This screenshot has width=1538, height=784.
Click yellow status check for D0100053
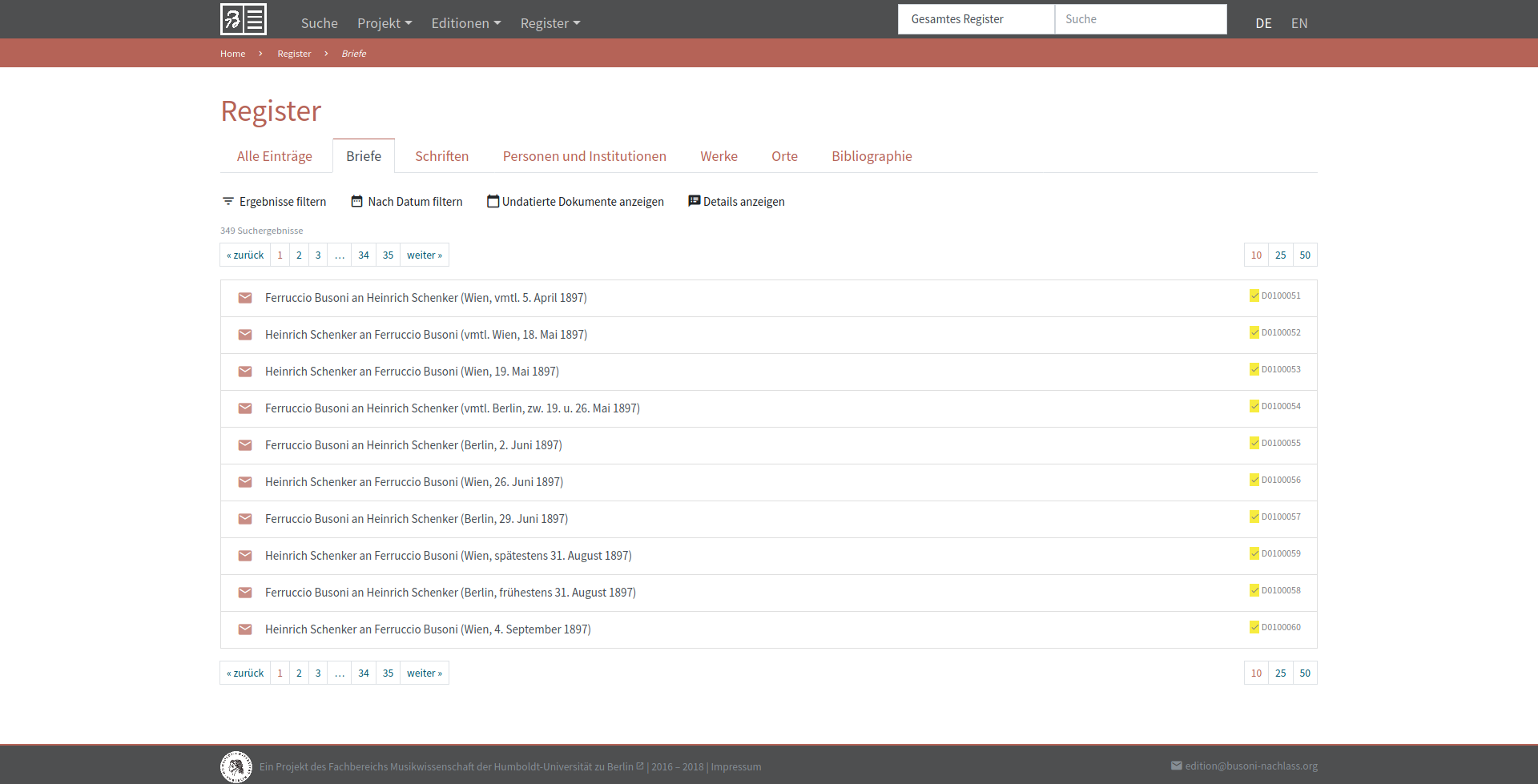pyautogui.click(x=1254, y=369)
